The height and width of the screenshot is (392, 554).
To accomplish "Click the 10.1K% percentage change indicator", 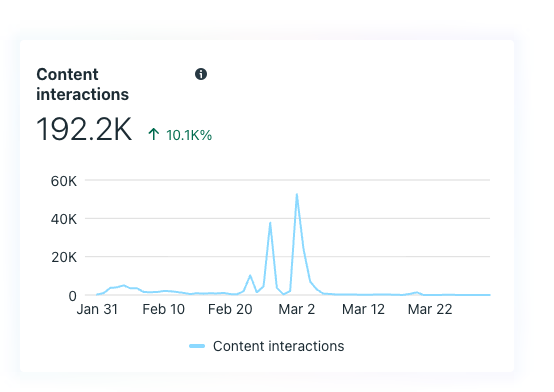I will tap(189, 135).
